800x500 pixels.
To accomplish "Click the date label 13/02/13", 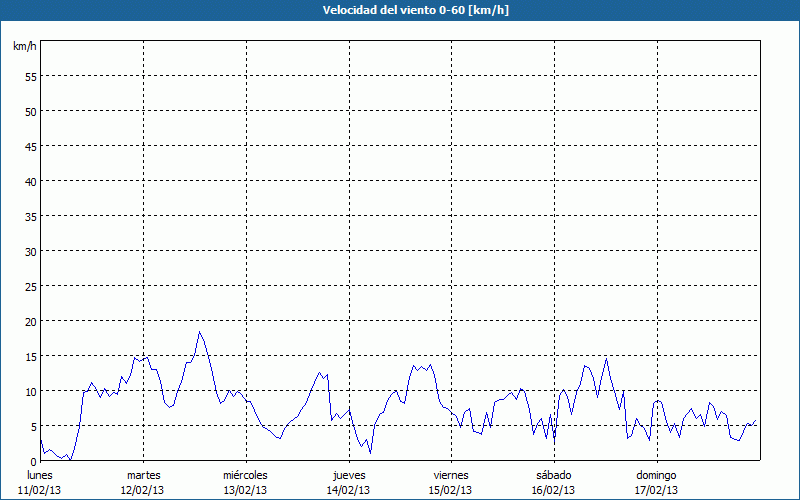I will pyautogui.click(x=245, y=490).
